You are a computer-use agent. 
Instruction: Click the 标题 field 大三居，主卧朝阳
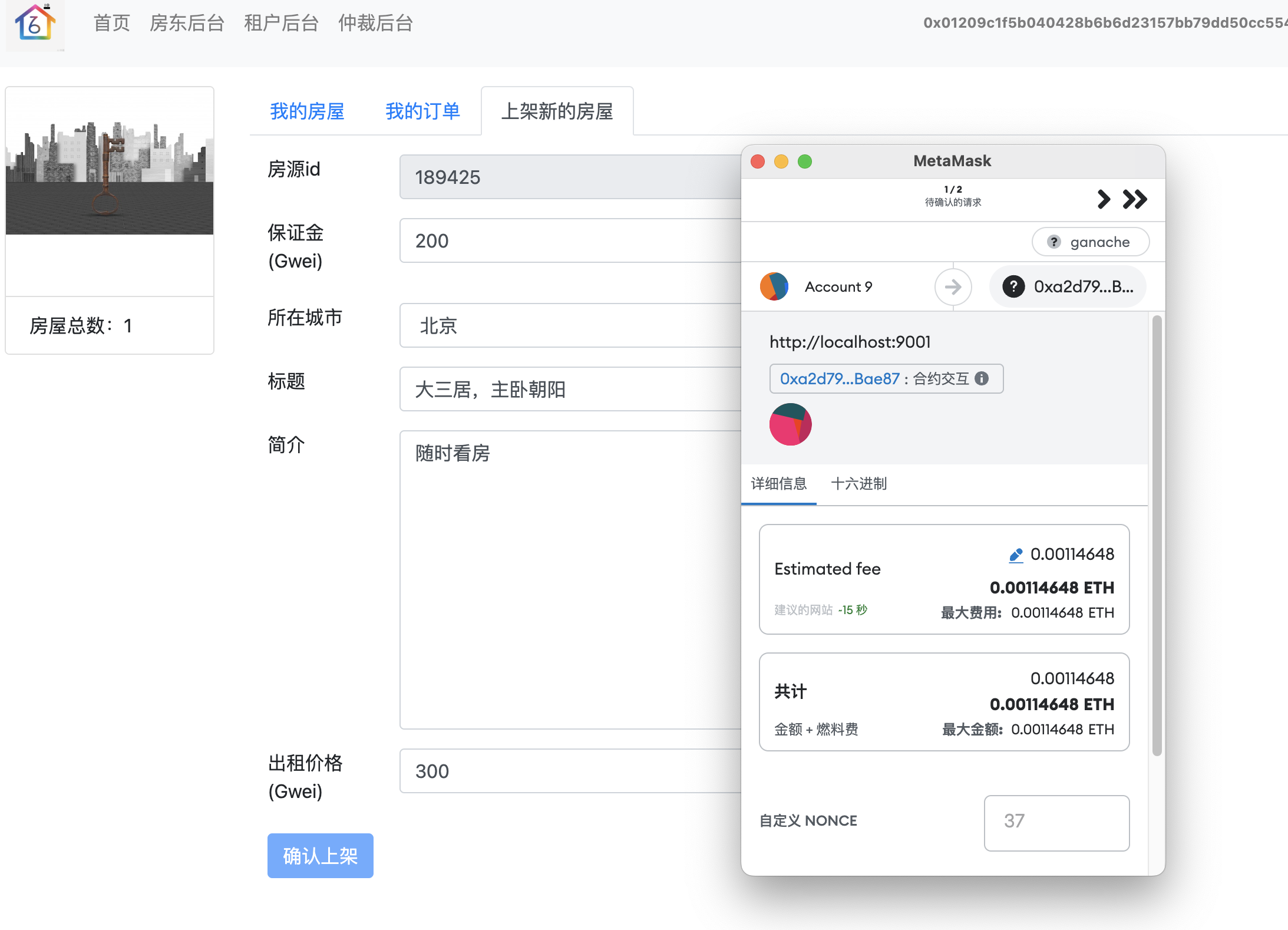(x=570, y=389)
